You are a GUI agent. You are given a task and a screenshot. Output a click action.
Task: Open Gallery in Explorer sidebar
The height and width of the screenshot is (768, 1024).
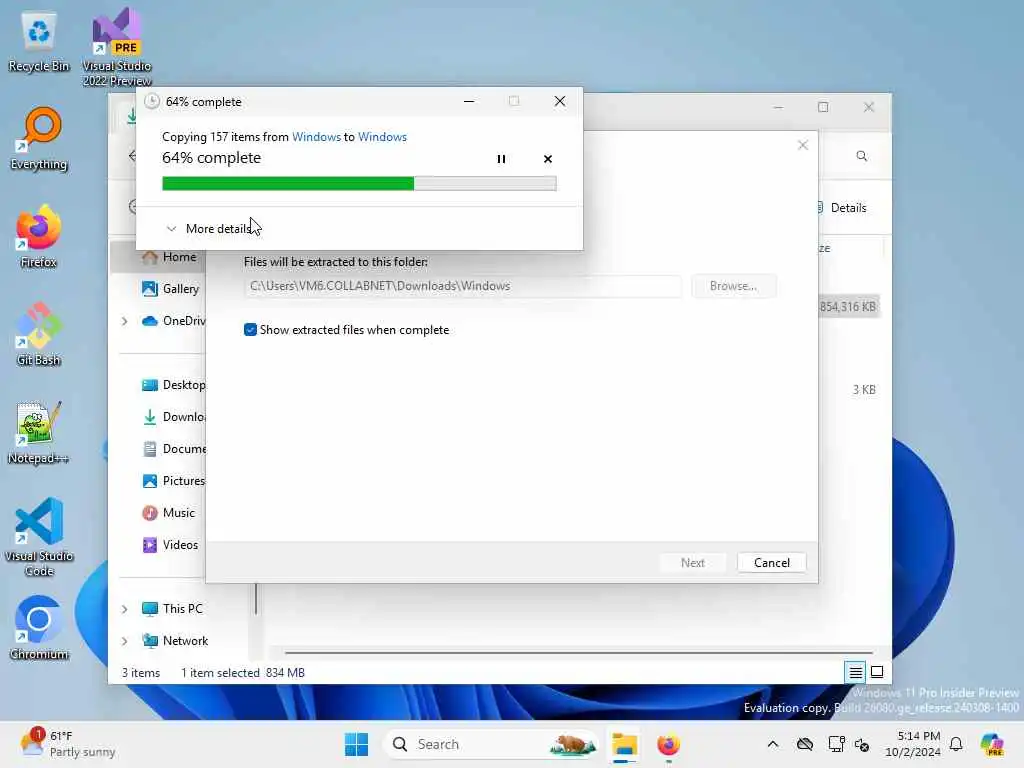pyautogui.click(x=170, y=289)
